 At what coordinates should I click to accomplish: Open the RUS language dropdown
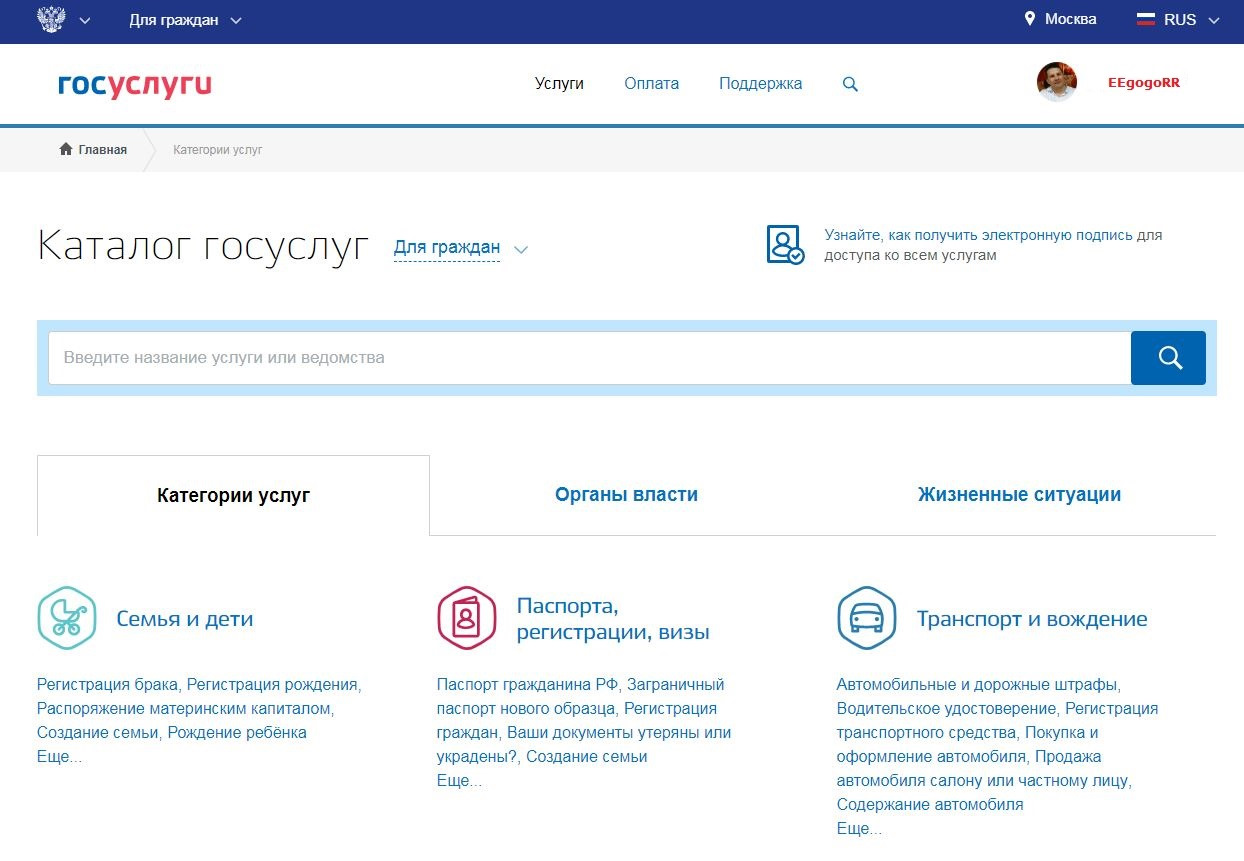pos(1191,20)
